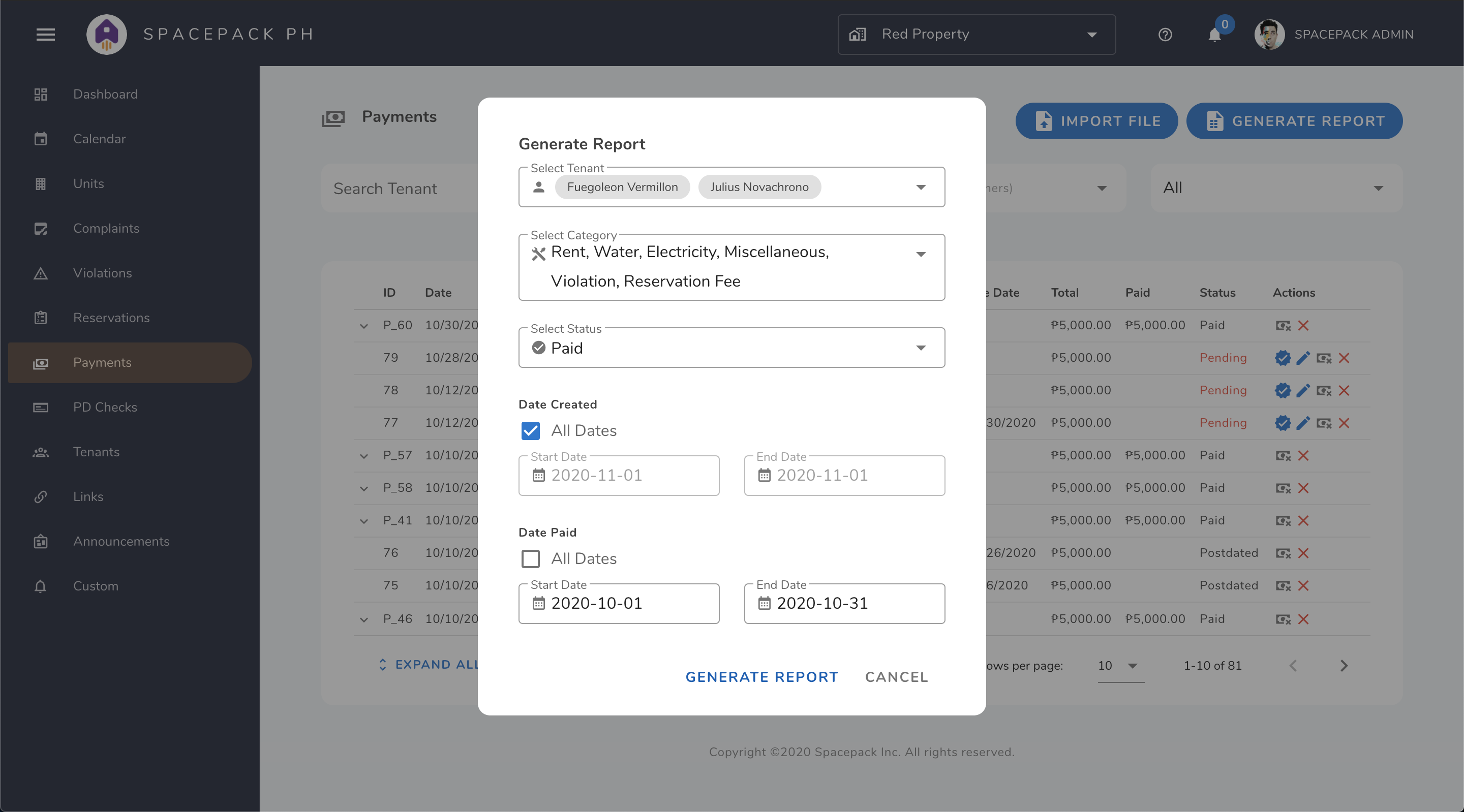Viewport: 1464px width, 812px height.
Task: Enable the Date Paid All Dates checkbox
Action: 530,558
